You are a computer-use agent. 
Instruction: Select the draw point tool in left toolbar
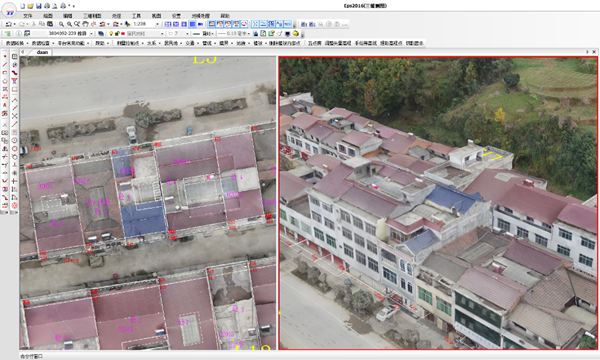(5, 57)
